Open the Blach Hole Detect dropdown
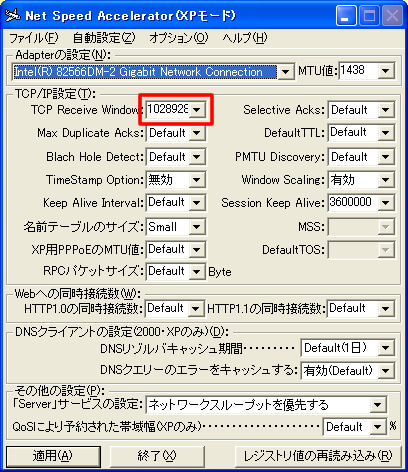Viewport: 408px width, 472px height. [197, 157]
